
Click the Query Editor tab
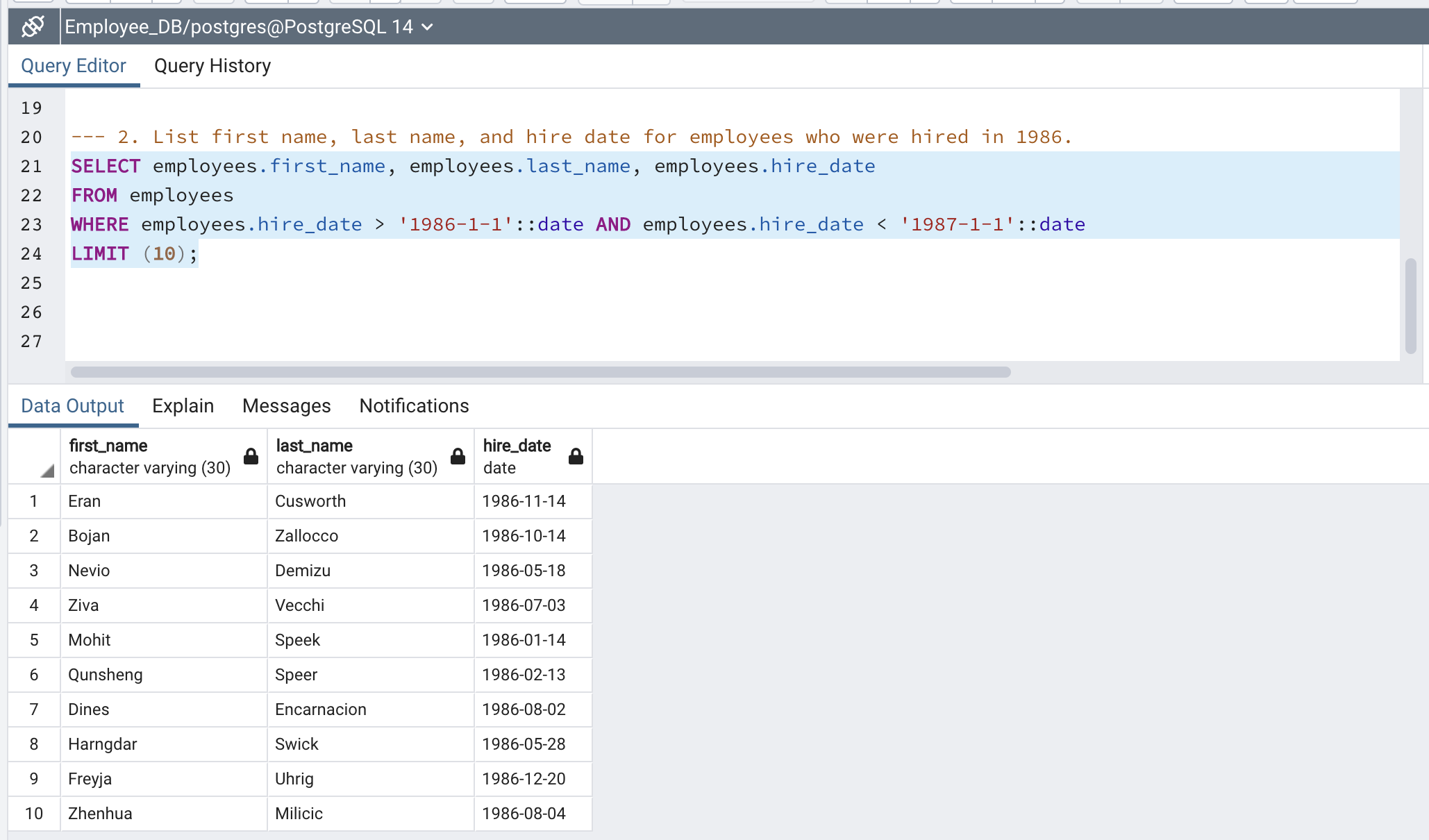tap(73, 65)
